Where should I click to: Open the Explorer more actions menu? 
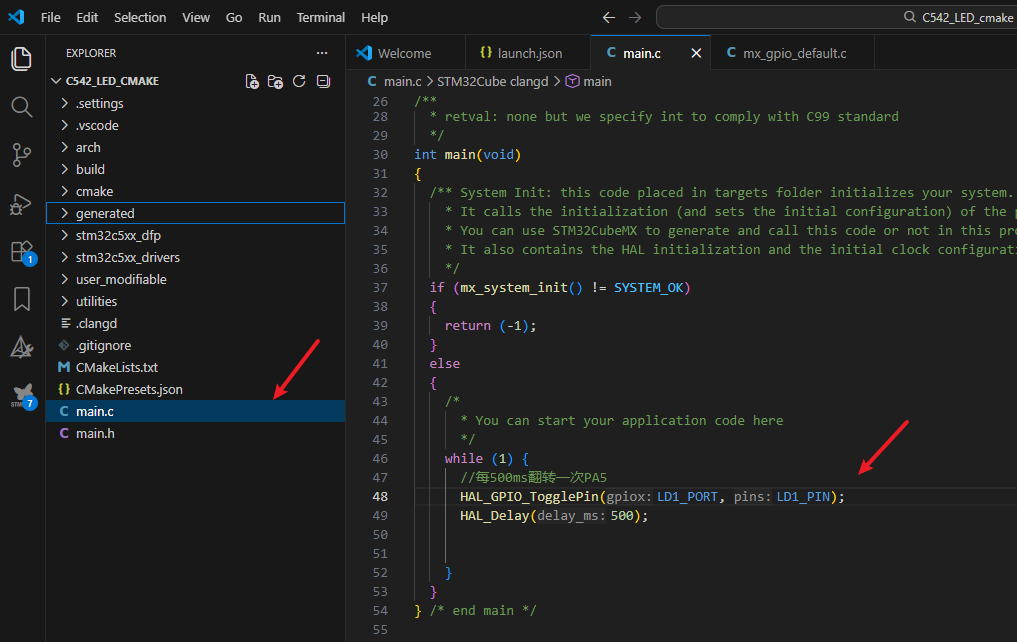(322, 53)
